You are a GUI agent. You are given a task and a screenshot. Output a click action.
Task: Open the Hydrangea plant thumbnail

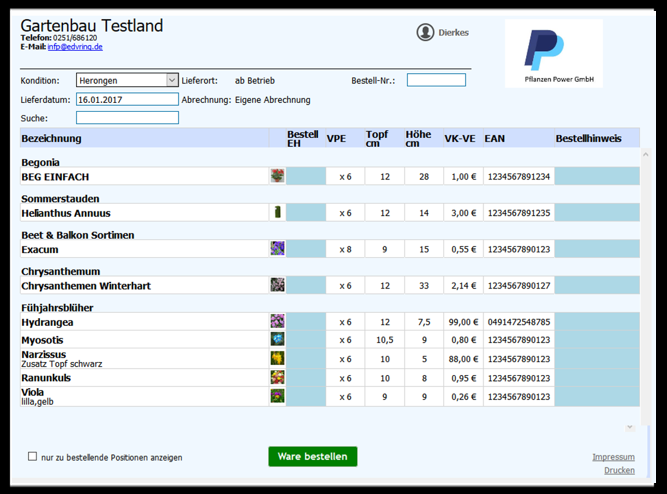tap(277, 322)
